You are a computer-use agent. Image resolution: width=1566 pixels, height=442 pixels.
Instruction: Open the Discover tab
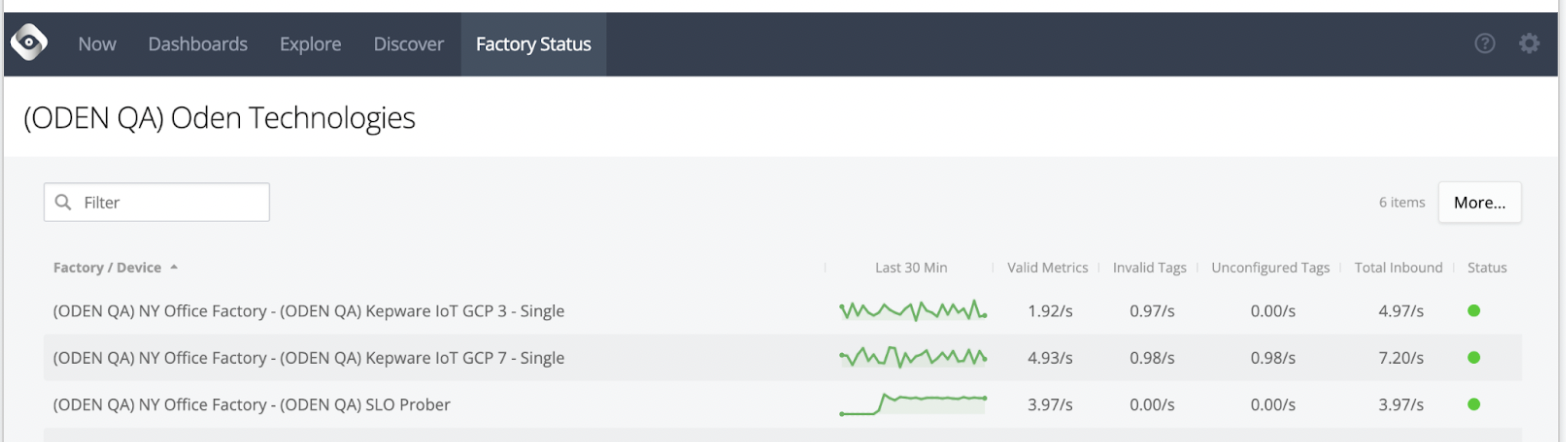click(409, 44)
